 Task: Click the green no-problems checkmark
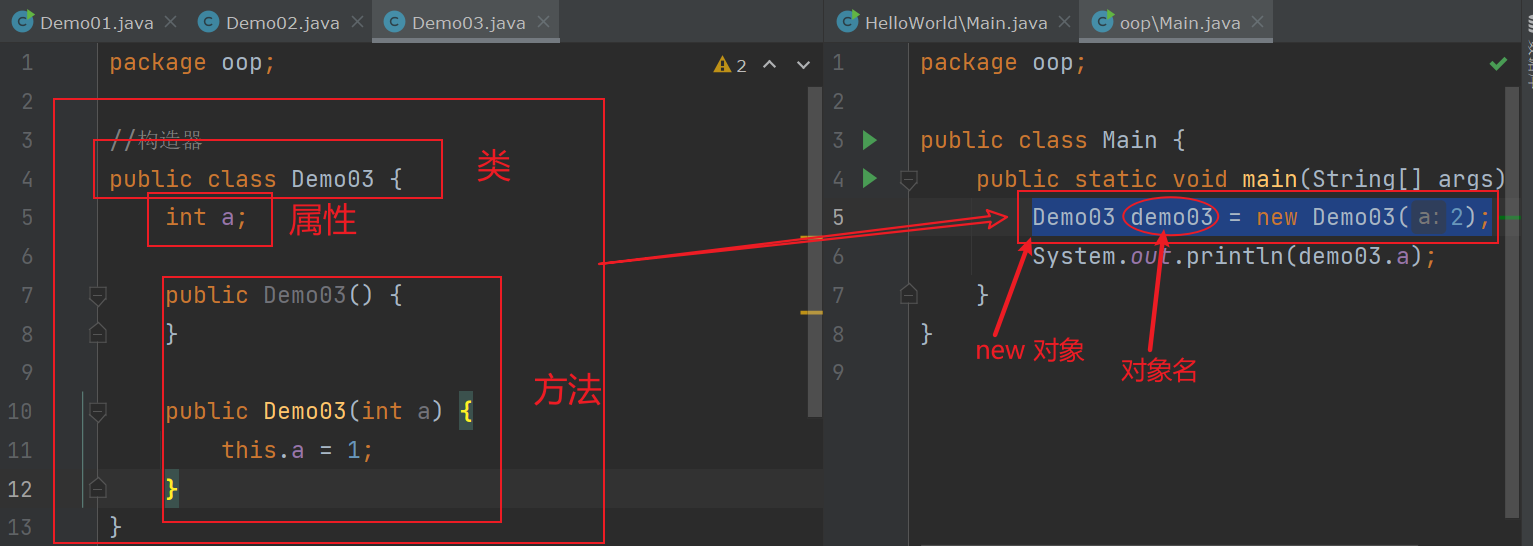pos(1497,64)
